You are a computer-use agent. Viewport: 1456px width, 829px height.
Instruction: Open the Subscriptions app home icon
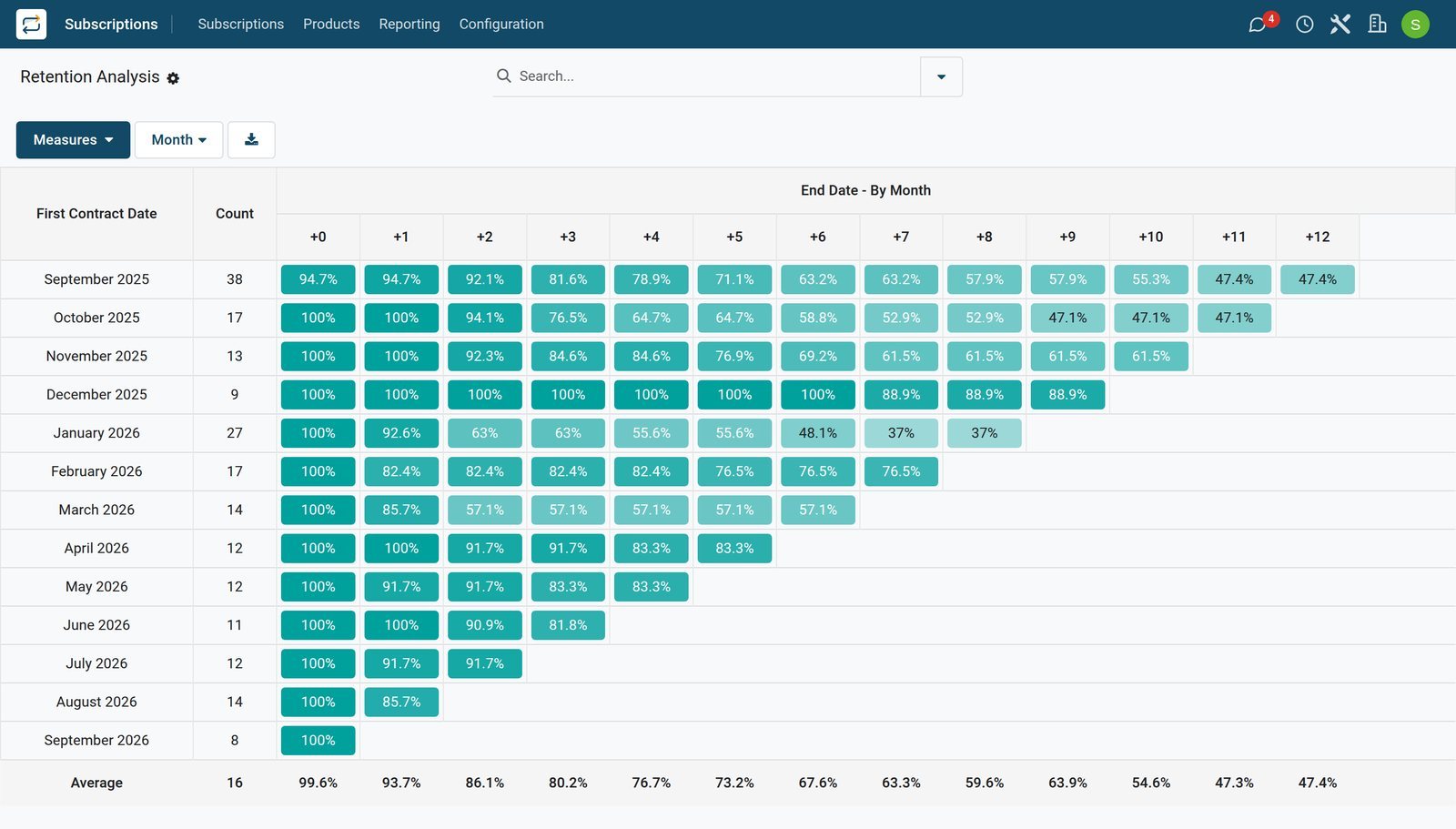click(x=31, y=24)
